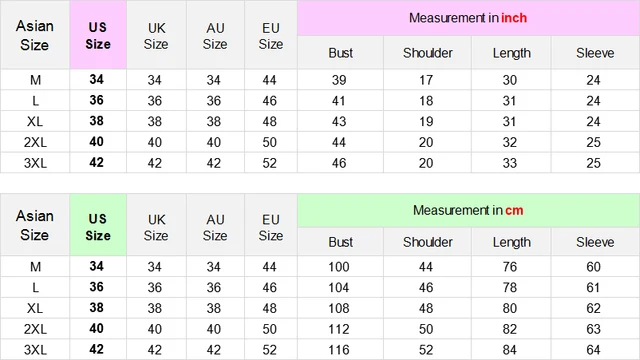Screen dimensions: 640x360
Task: Click the pink-highlighted word 'inch' header area
Action: click(x=514, y=18)
